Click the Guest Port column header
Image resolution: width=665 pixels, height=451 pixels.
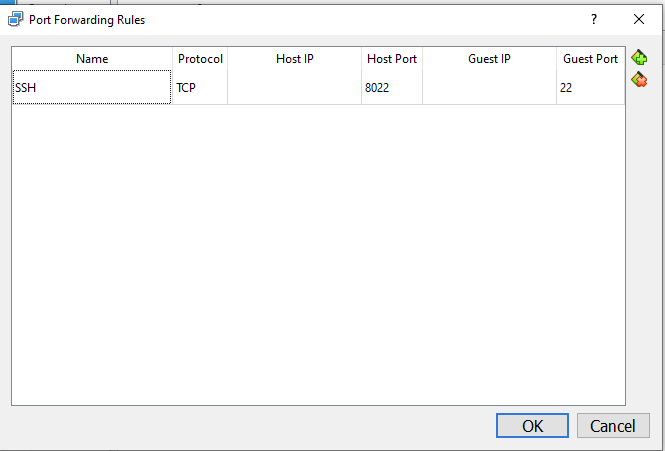(x=590, y=59)
